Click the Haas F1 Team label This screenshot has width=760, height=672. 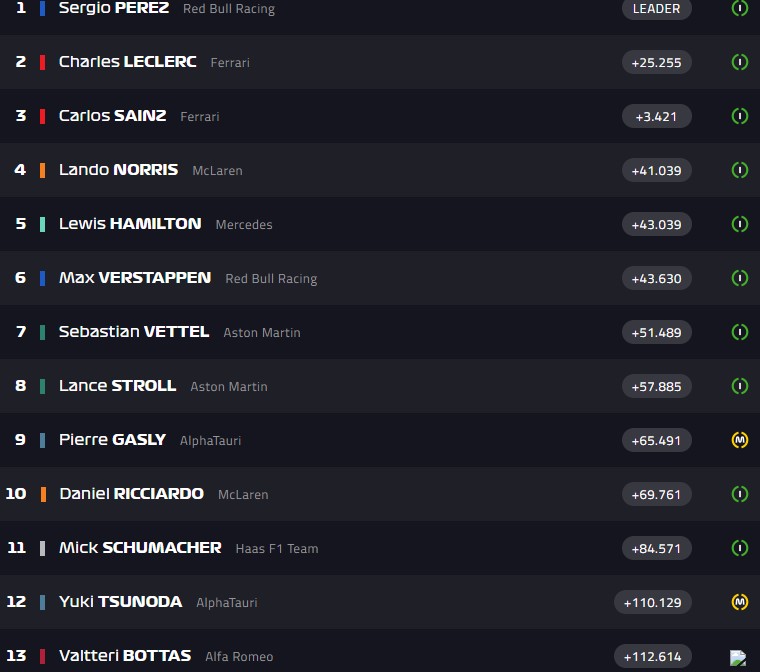[x=278, y=549]
